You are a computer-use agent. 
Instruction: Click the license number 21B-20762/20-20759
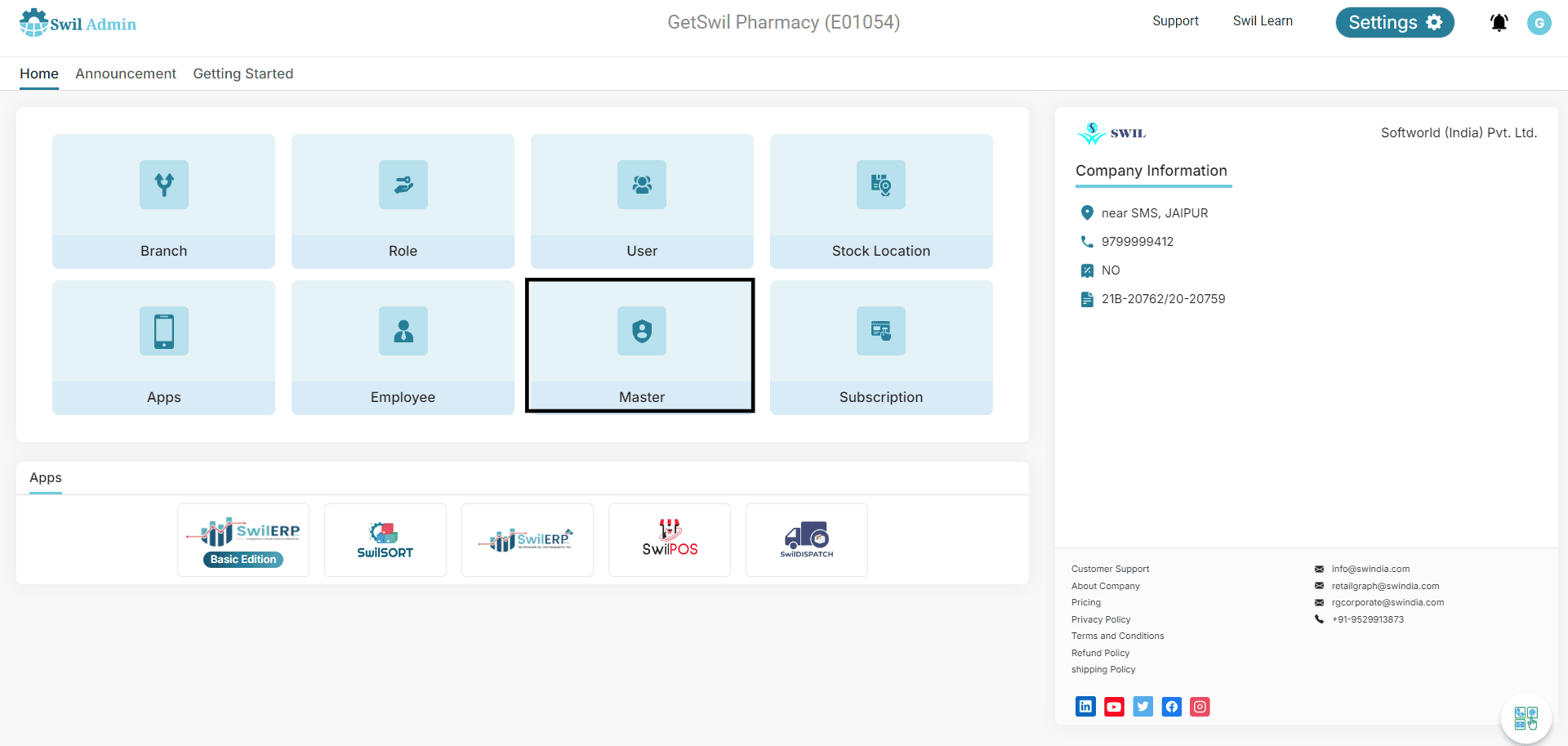tap(1163, 299)
